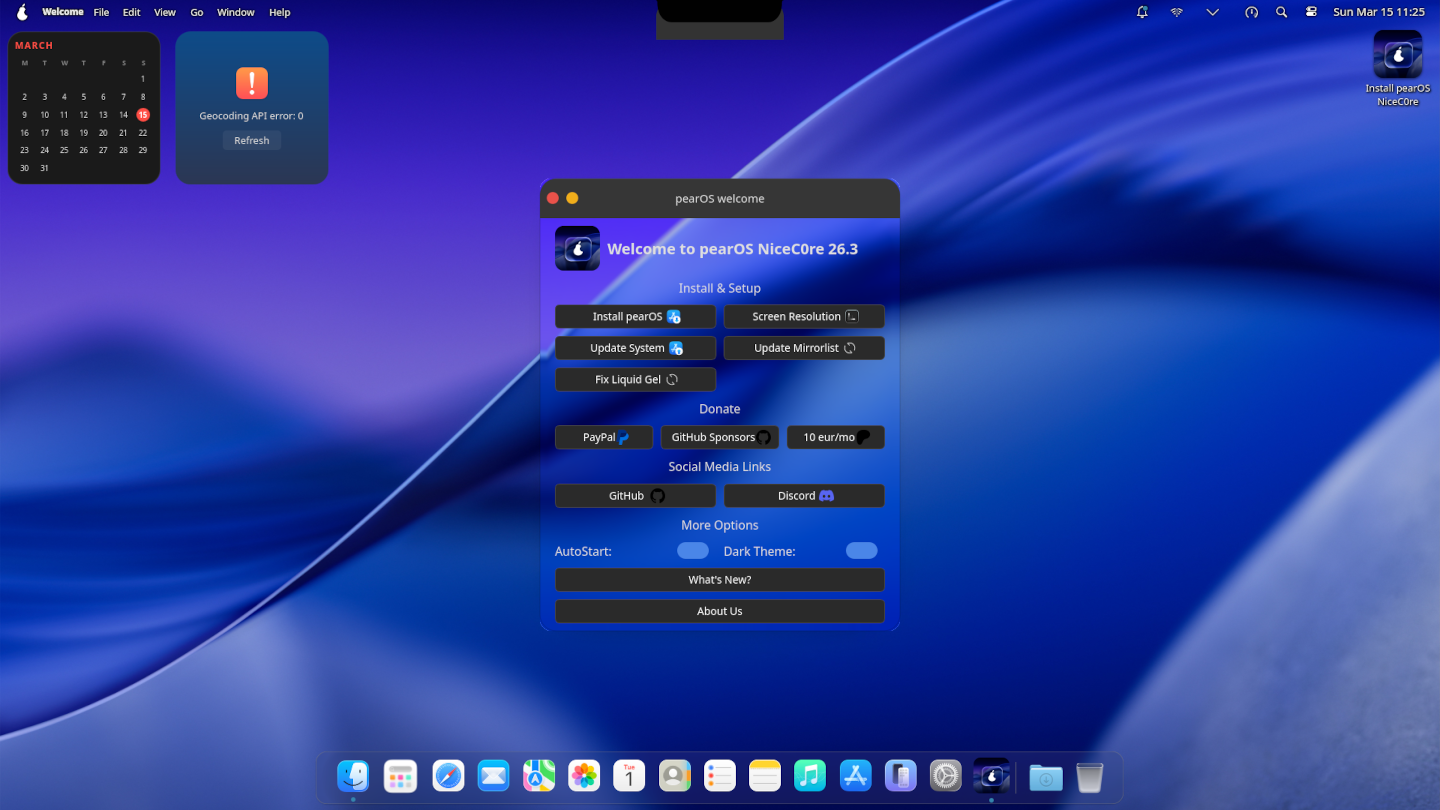Open the pear logo system menu

click(22, 12)
